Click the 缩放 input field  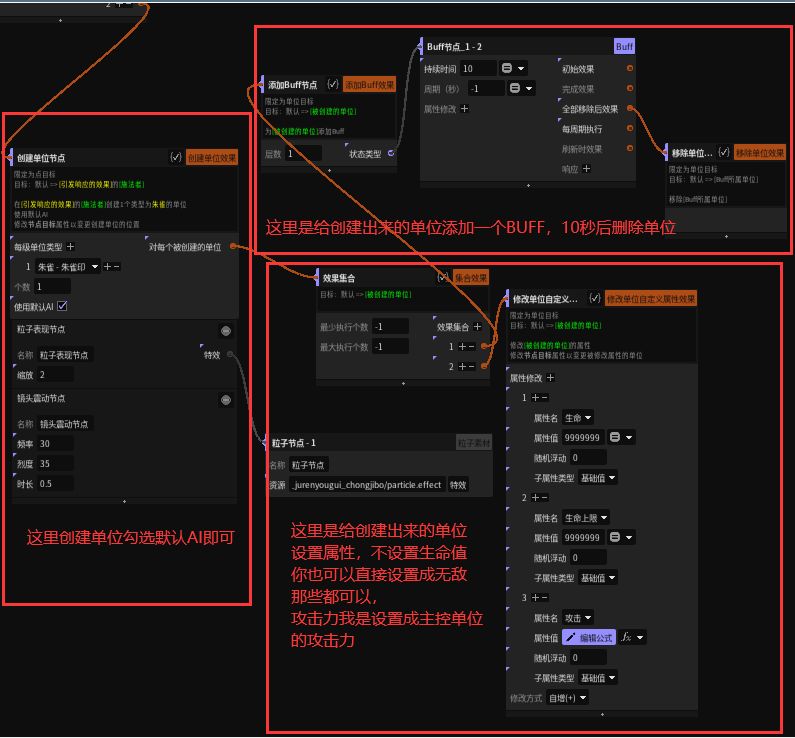point(55,375)
